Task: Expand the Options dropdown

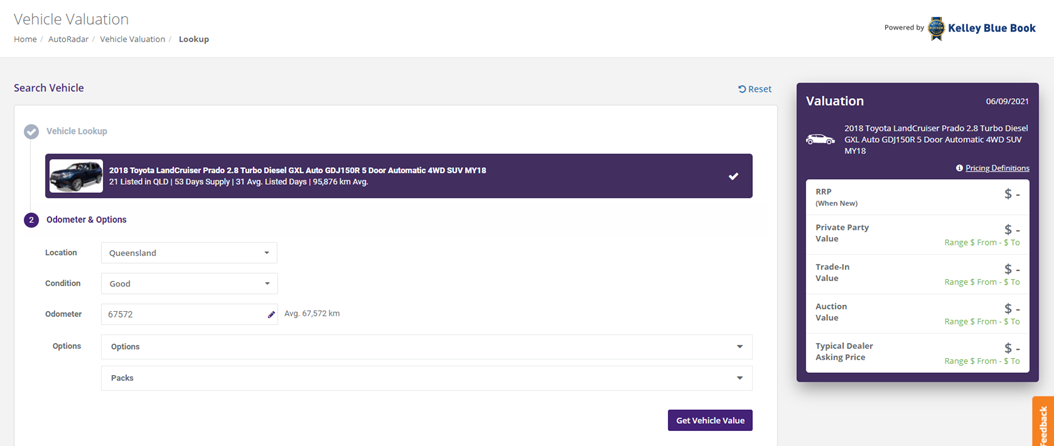Action: tap(427, 346)
